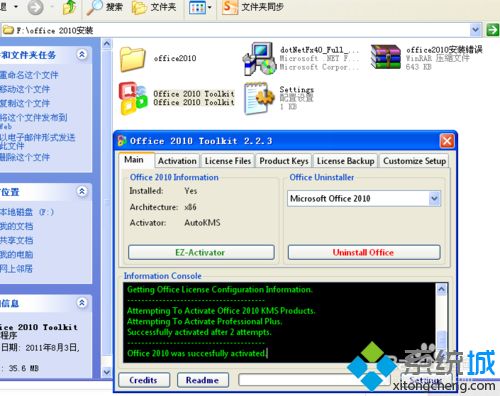Image resolution: width=500 pixels, height=396 pixels.
Task: Collapse the 详细信息 panel
Action: (82, 303)
